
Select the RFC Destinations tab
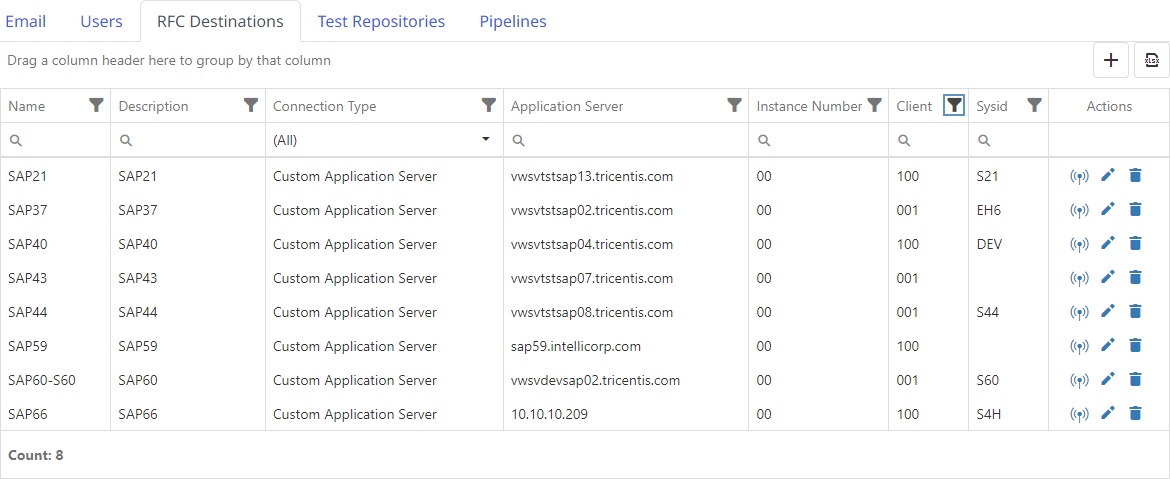click(x=220, y=22)
